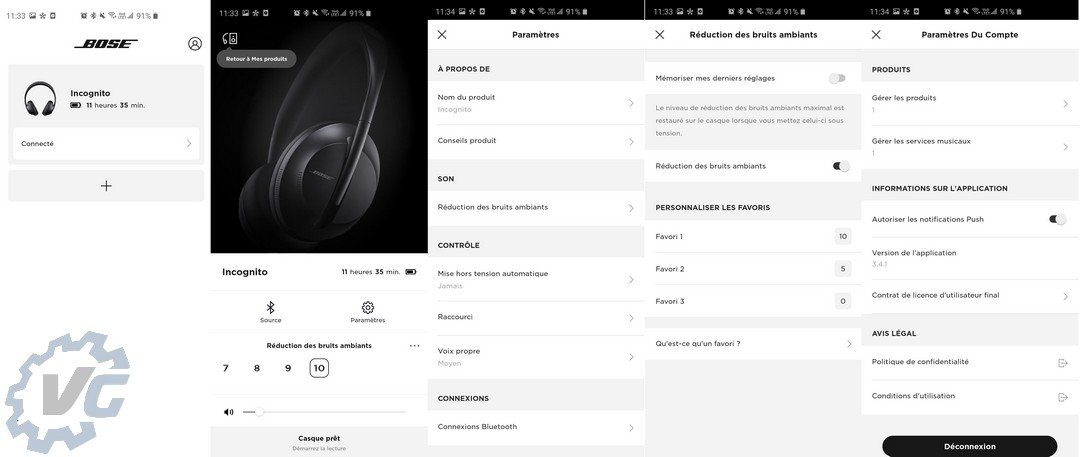Adjust the volume slider handle
The height and width of the screenshot is (457, 1080).
point(259,412)
